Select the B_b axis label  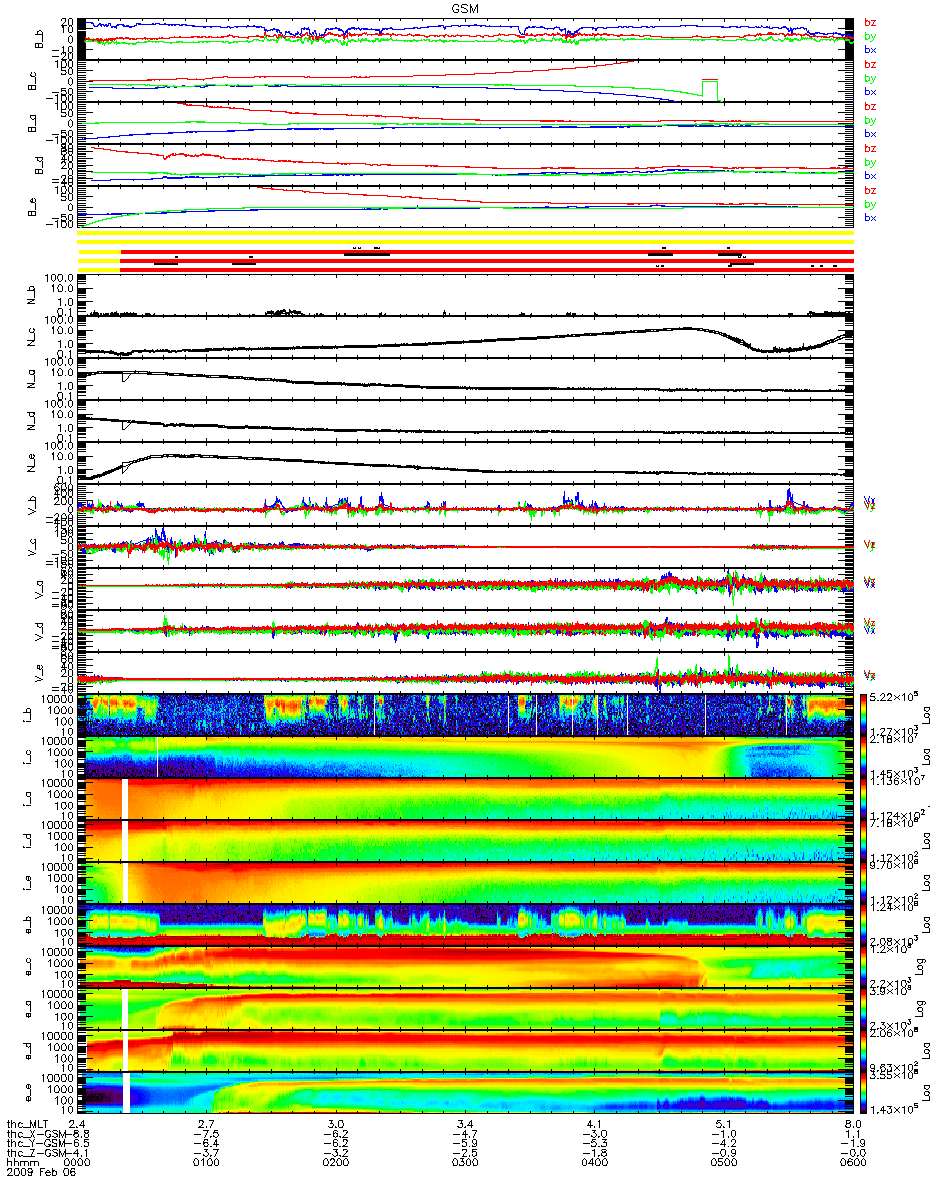coord(37,40)
